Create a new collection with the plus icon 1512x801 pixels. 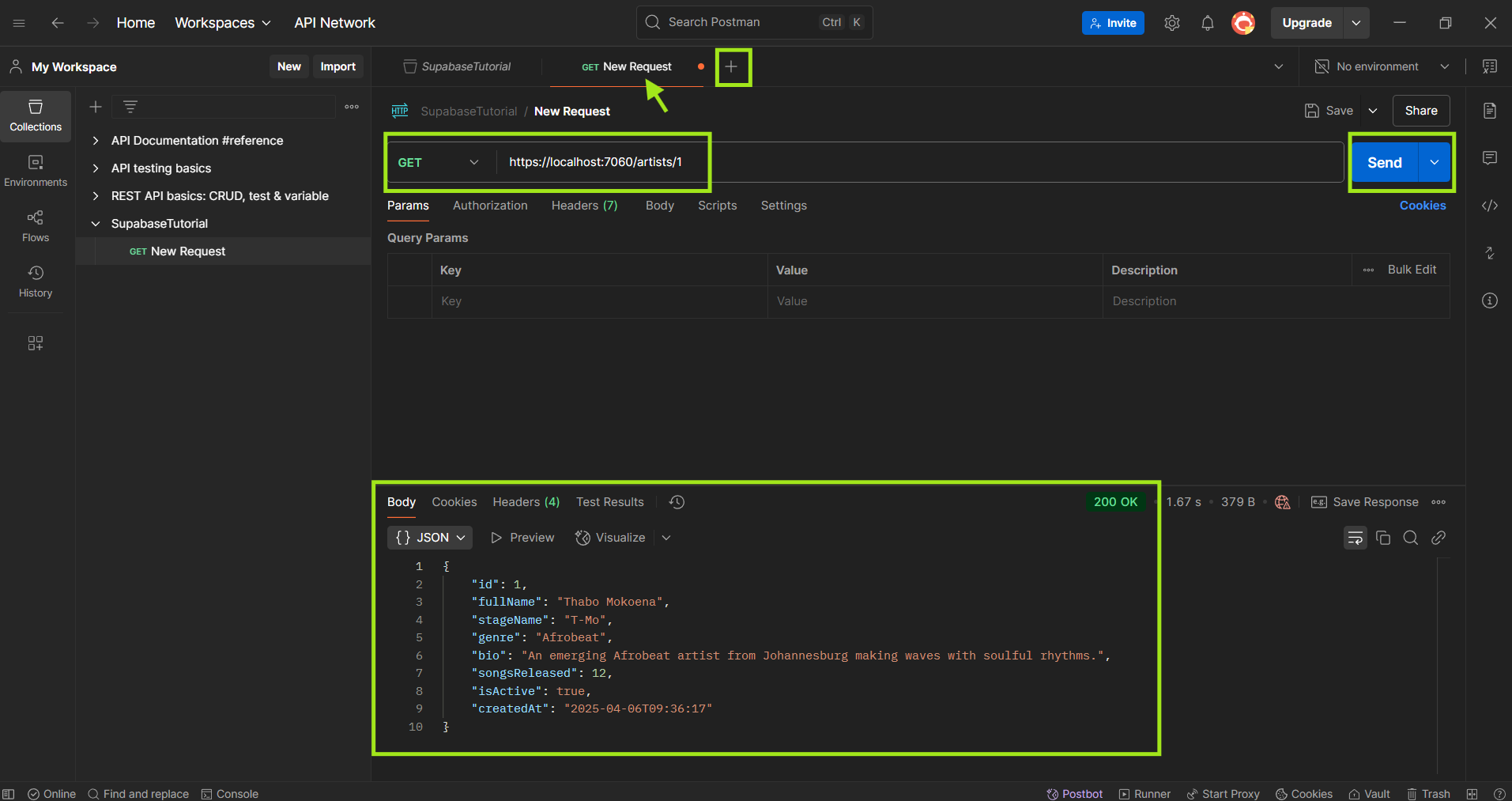96,107
